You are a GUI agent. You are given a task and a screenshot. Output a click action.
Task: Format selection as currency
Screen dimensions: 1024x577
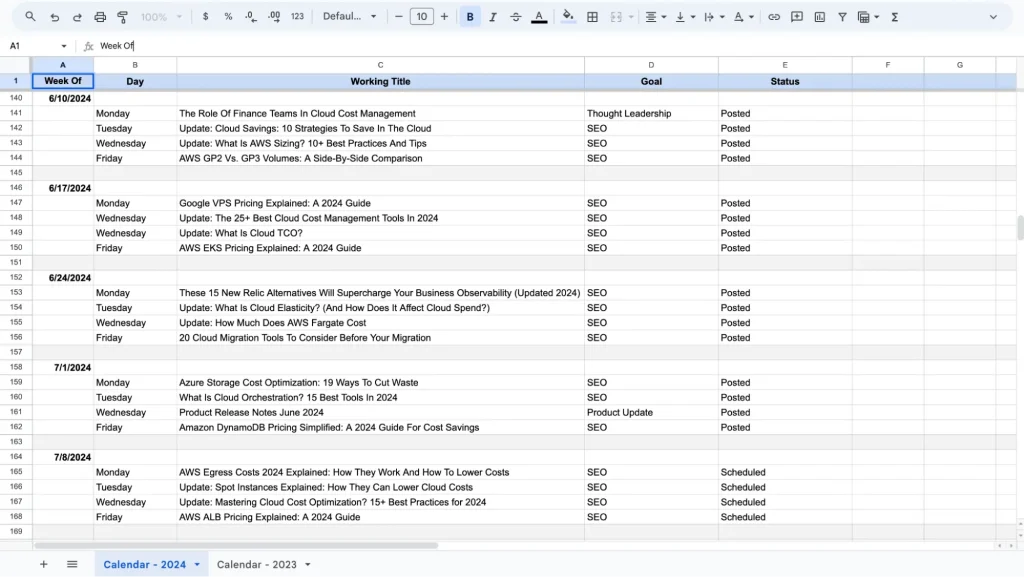tap(205, 17)
